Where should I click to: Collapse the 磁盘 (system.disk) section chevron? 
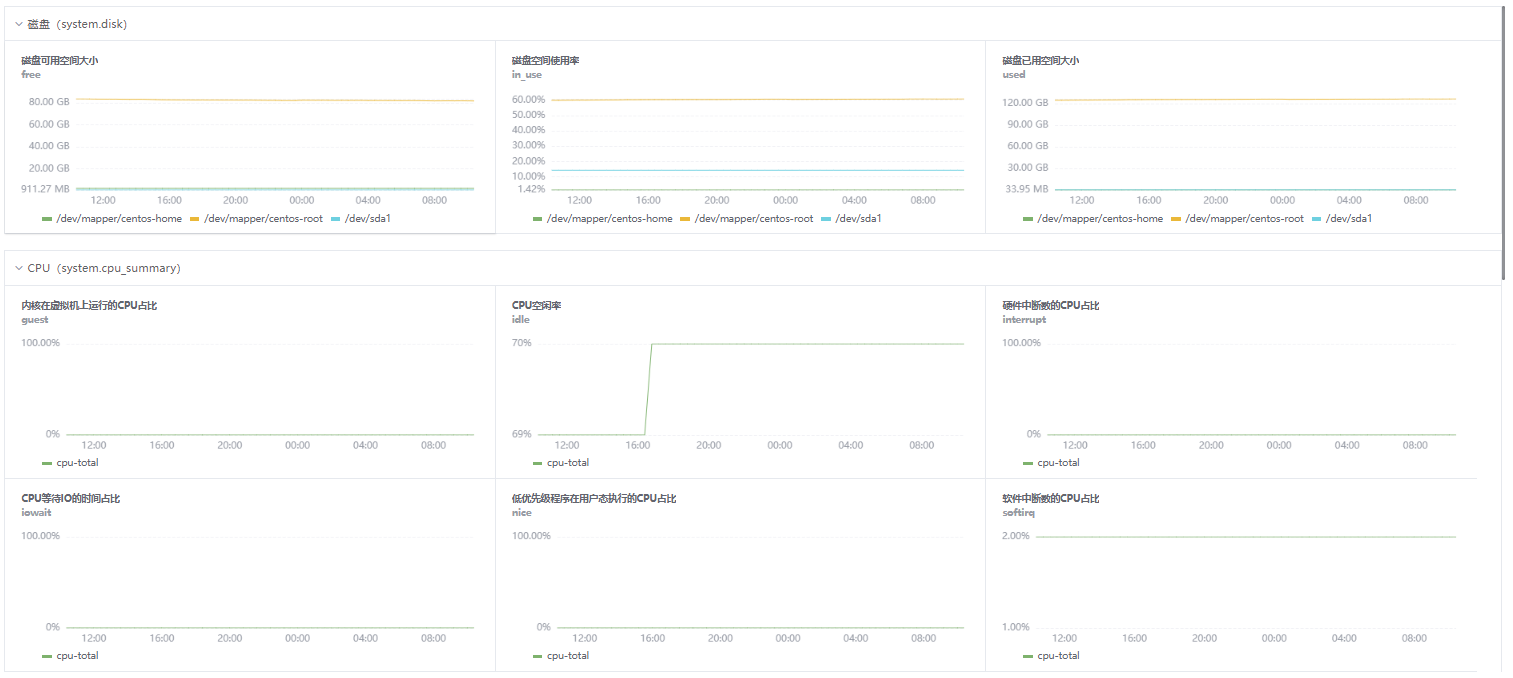(x=18, y=24)
